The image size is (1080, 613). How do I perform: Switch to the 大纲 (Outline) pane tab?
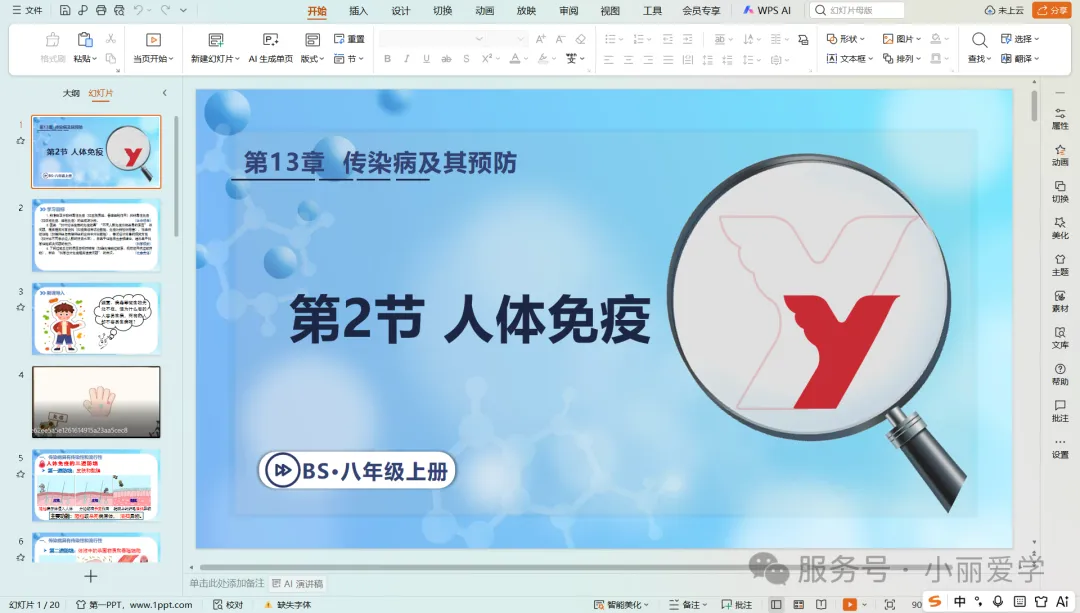tap(71, 93)
